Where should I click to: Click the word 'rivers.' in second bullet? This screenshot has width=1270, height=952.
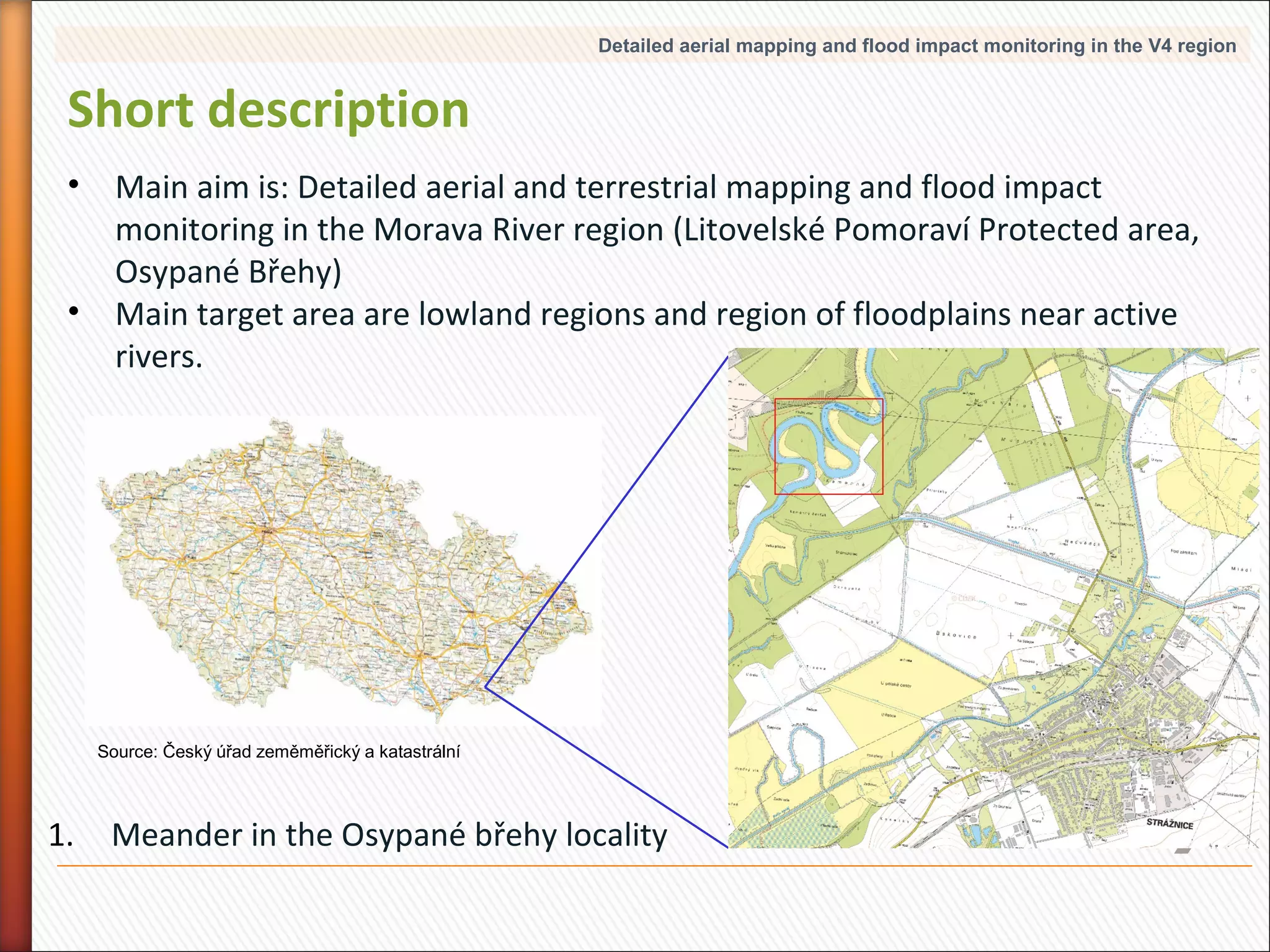pyautogui.click(x=159, y=356)
